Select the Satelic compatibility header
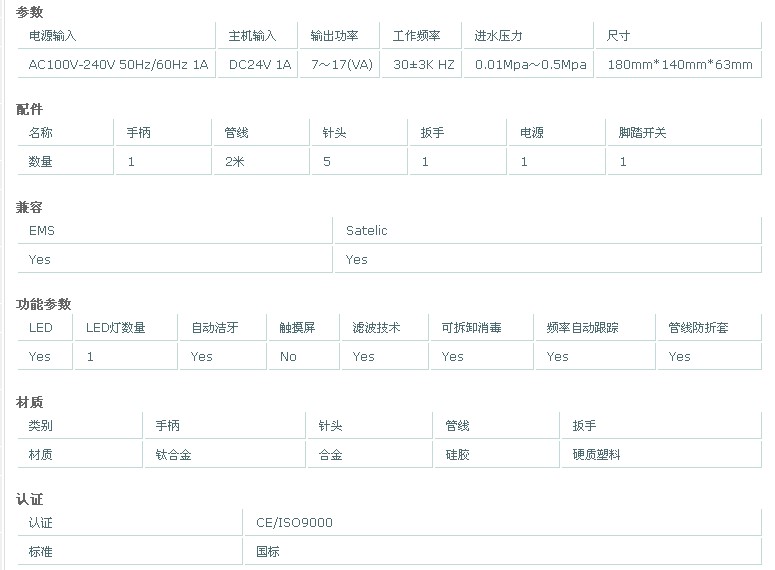 548,230
